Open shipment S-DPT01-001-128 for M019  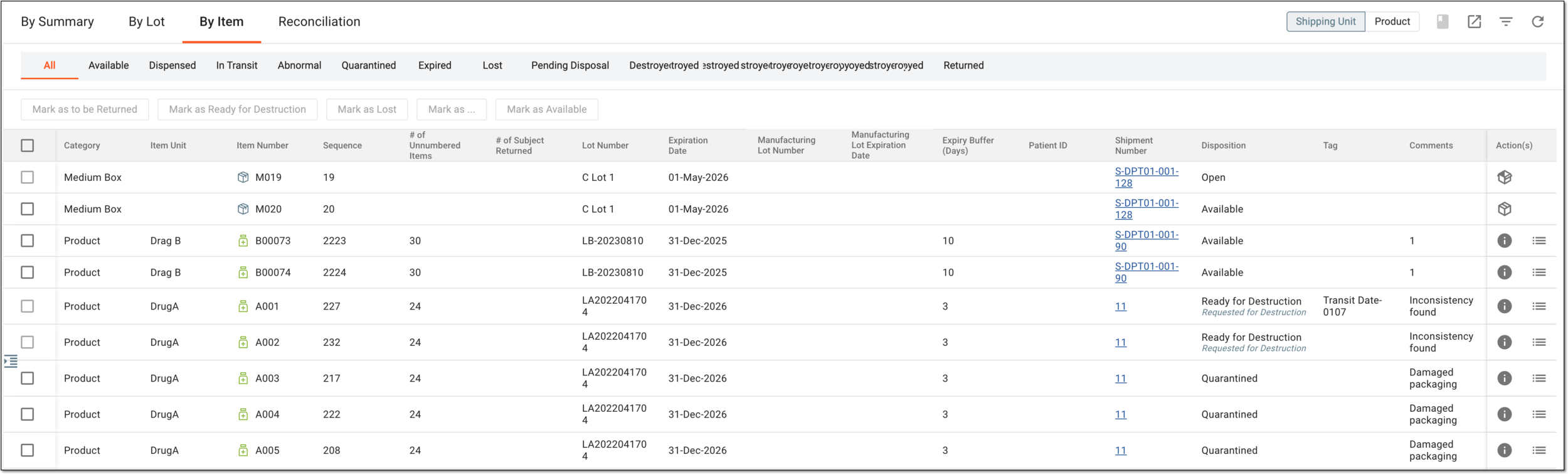1147,178
